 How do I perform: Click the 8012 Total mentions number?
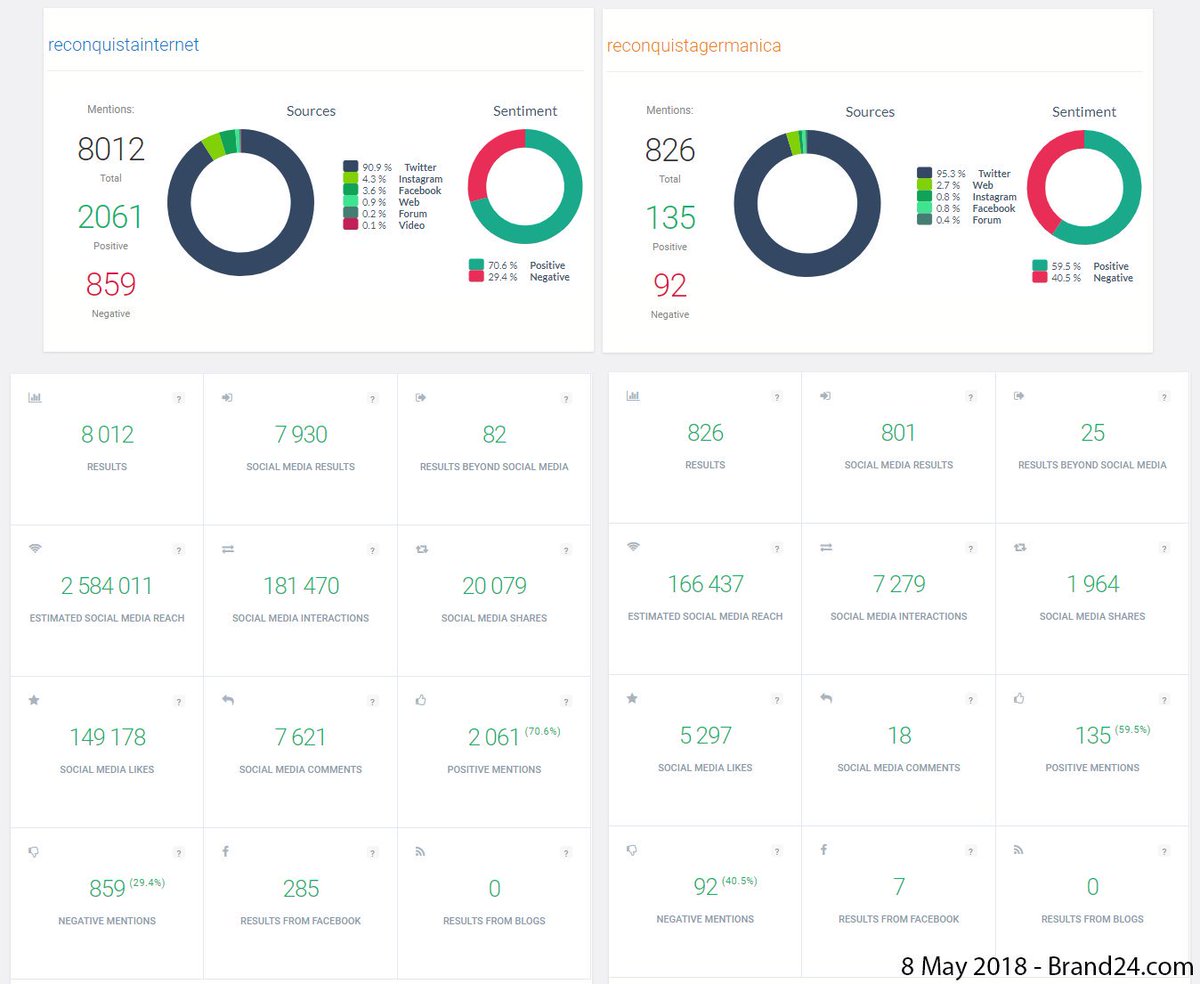(111, 150)
